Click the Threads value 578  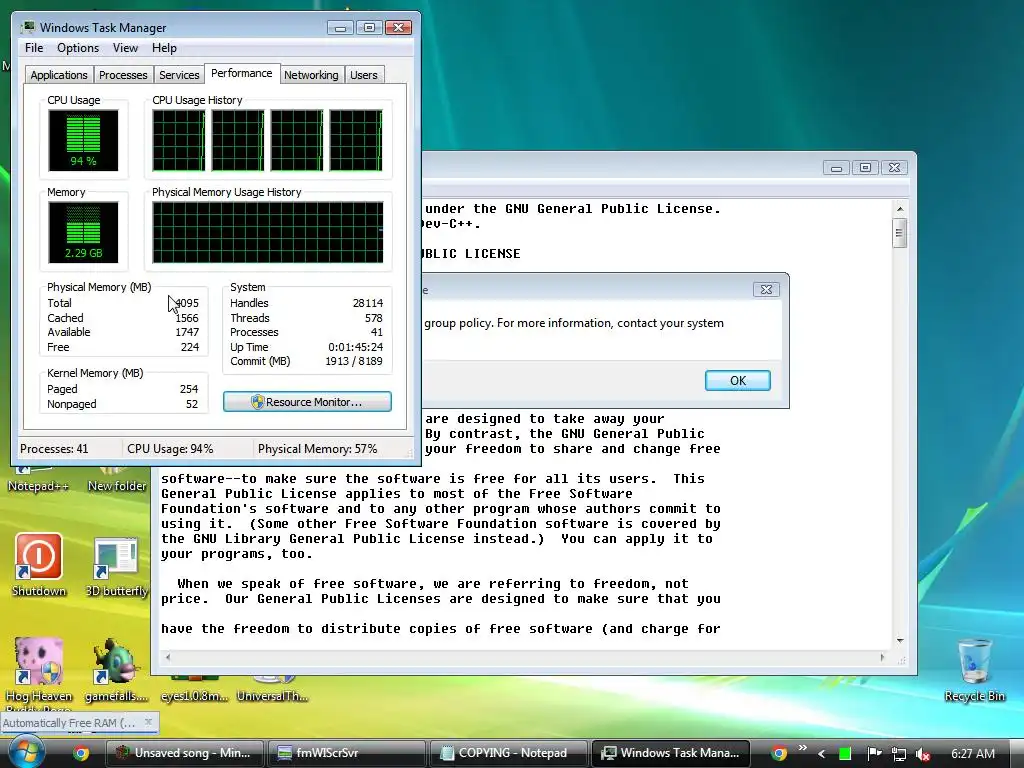(374, 318)
